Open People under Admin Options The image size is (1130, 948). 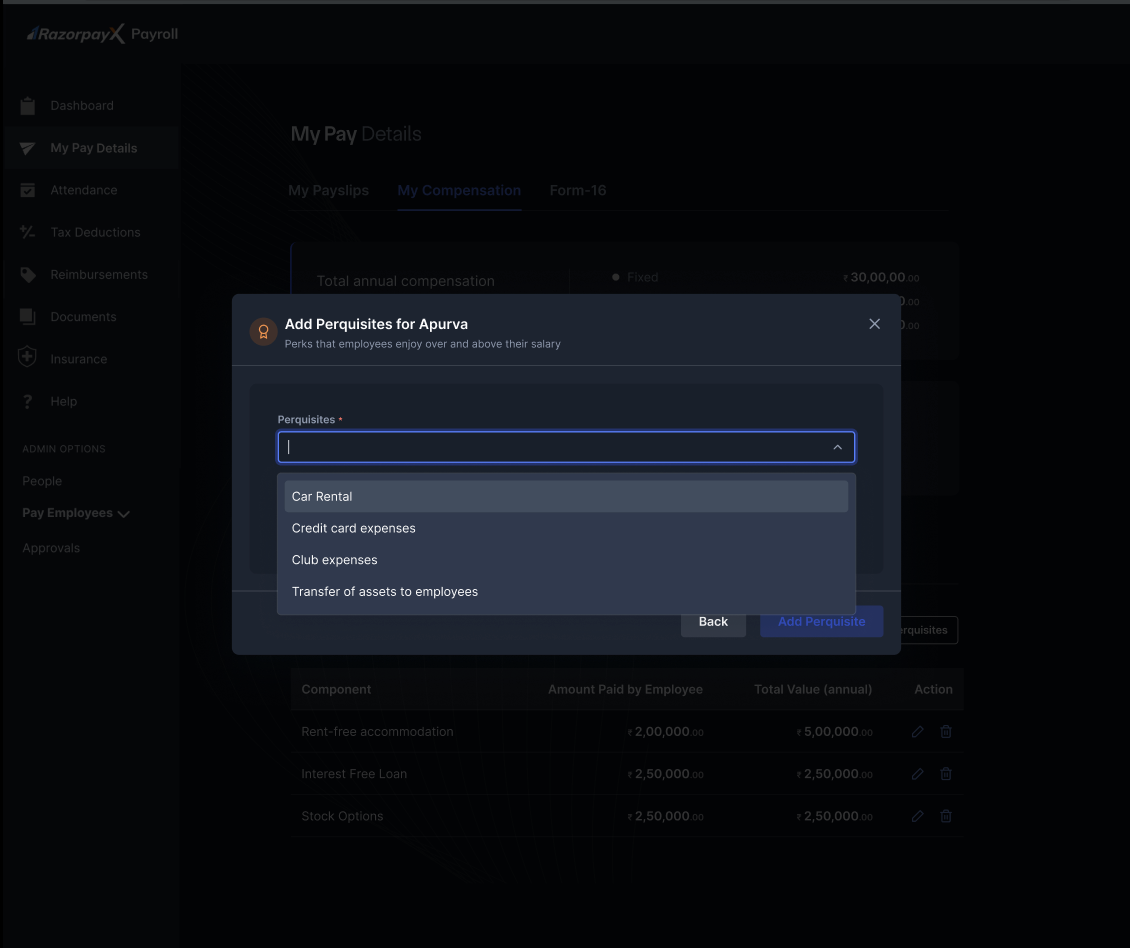coord(42,481)
